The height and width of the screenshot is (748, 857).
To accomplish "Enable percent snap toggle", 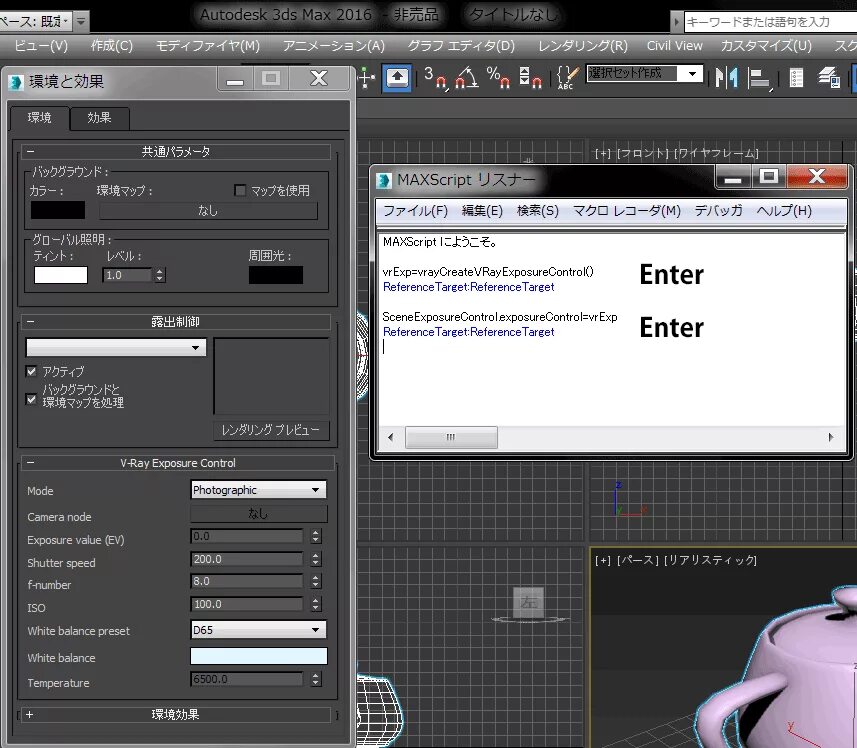I will pyautogui.click(x=498, y=78).
